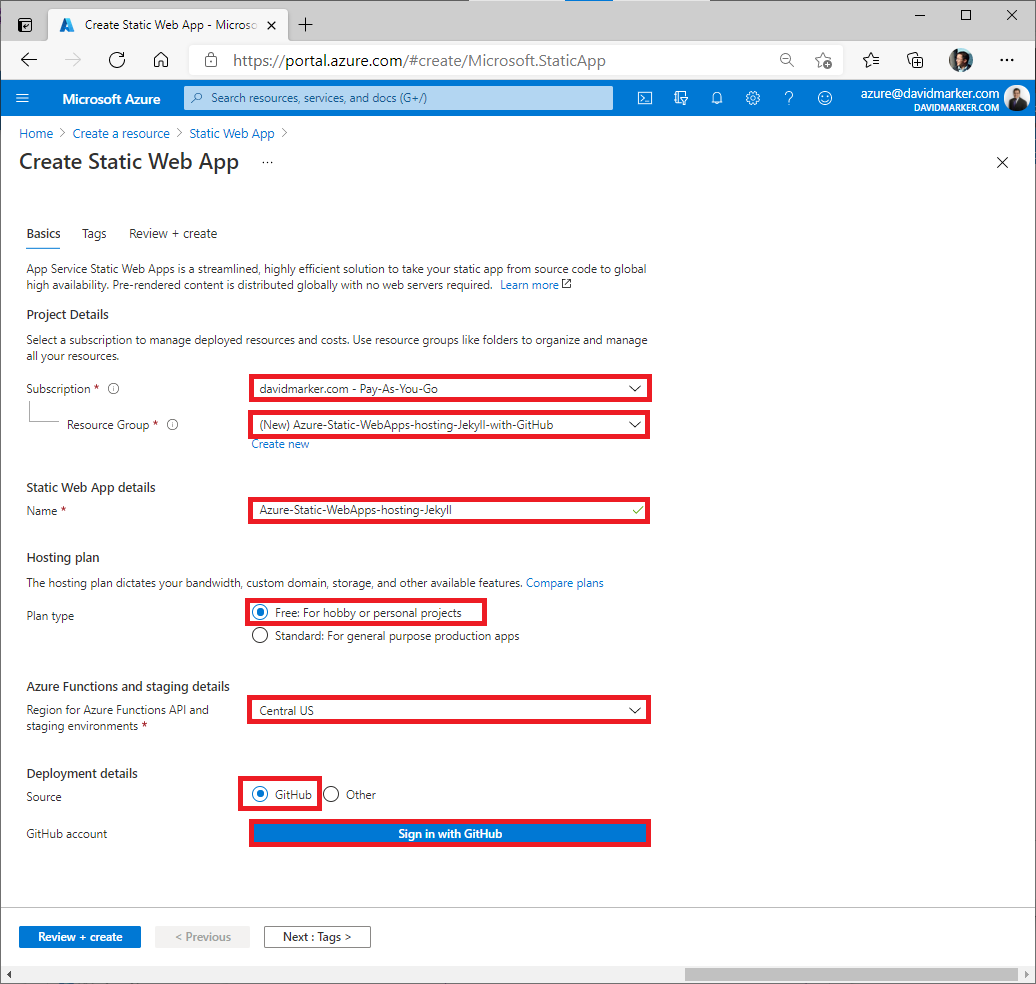1036x984 pixels.
Task: Reload the page with the refresh icon
Action: (x=117, y=60)
